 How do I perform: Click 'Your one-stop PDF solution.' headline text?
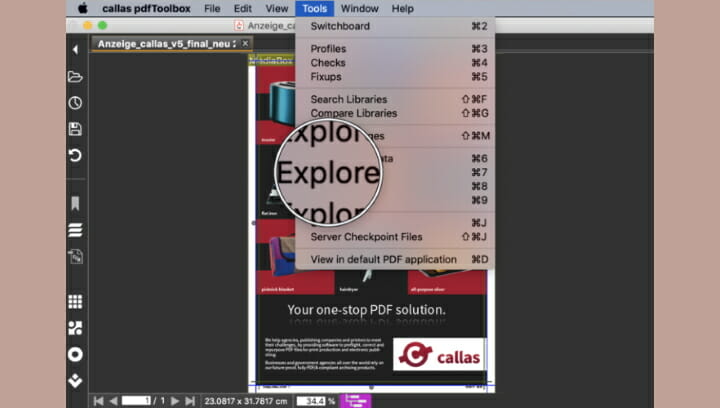(366, 310)
